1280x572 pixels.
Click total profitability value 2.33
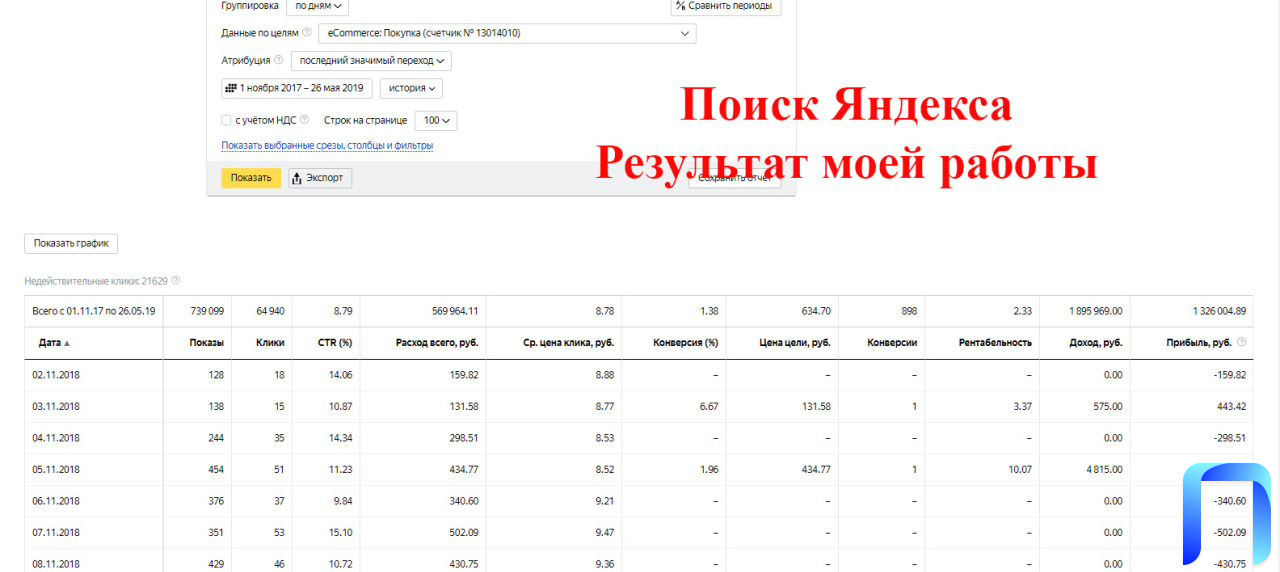click(1022, 311)
